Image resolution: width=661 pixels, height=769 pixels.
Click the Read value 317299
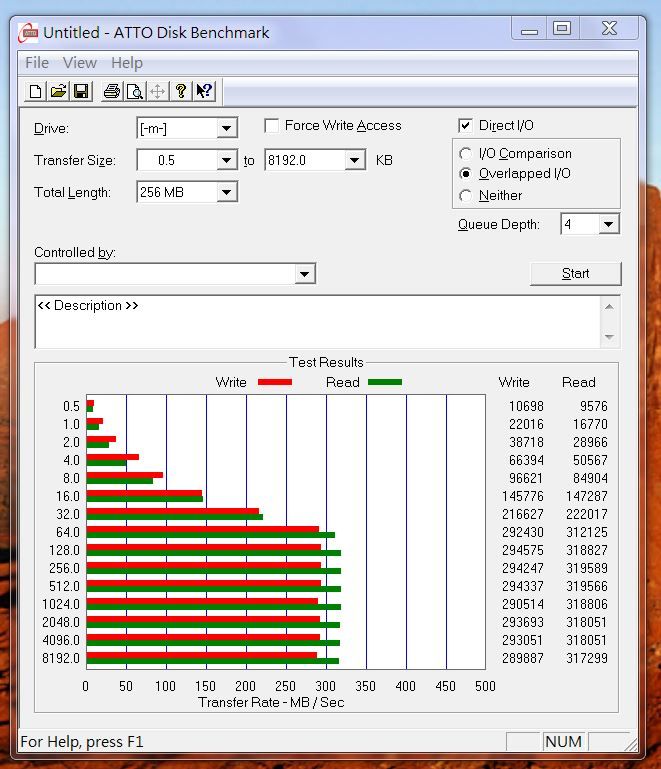coord(586,658)
